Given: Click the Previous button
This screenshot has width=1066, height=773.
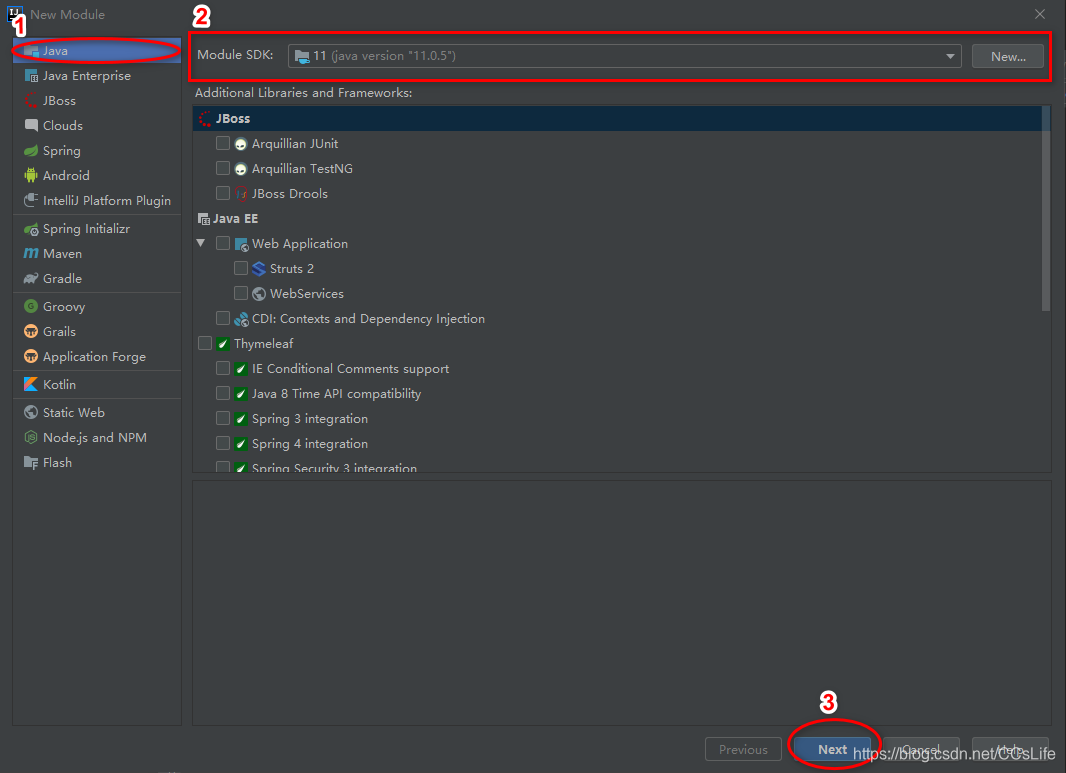Looking at the screenshot, I should 743,749.
